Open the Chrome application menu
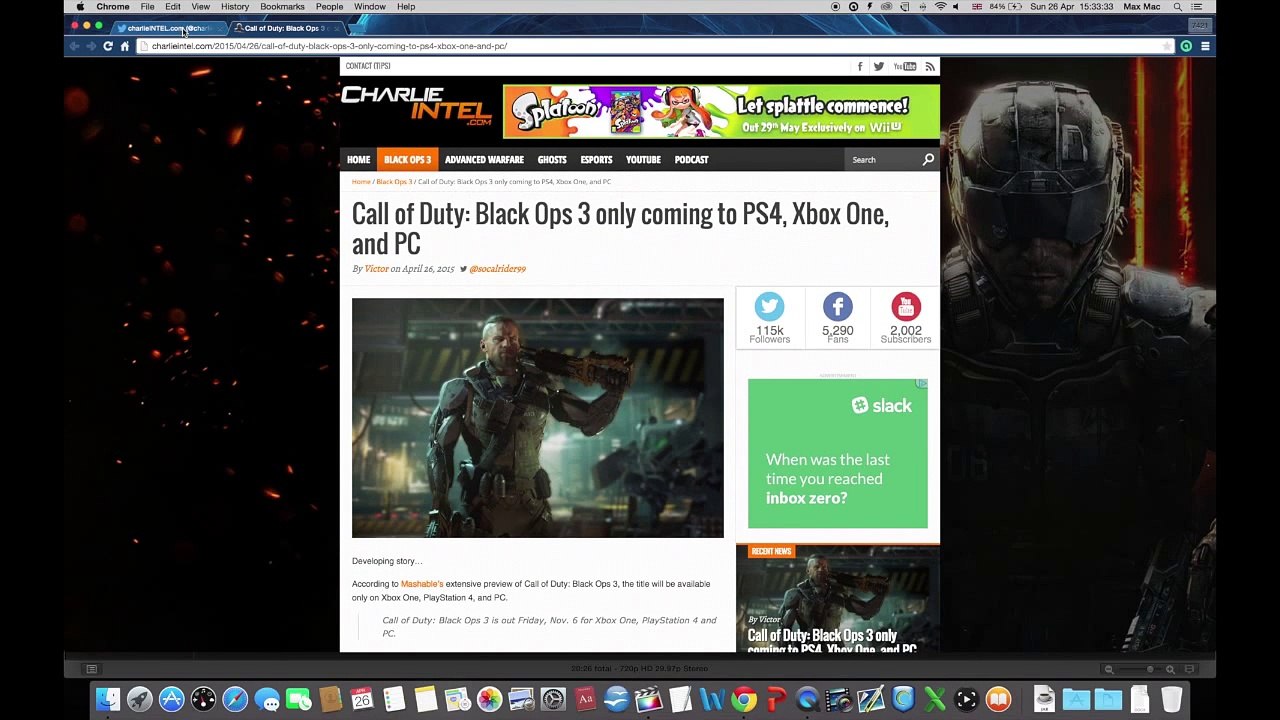 coord(113,7)
